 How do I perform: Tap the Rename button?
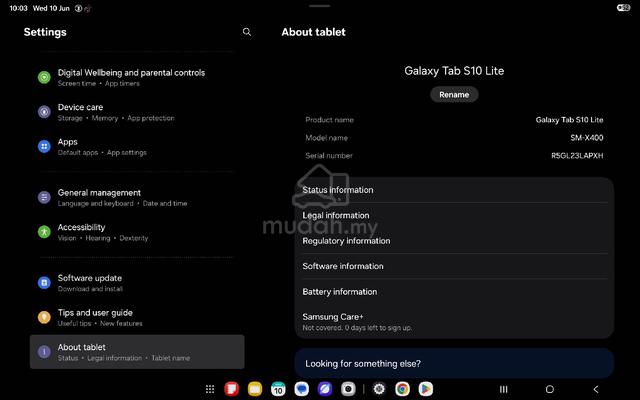454,95
